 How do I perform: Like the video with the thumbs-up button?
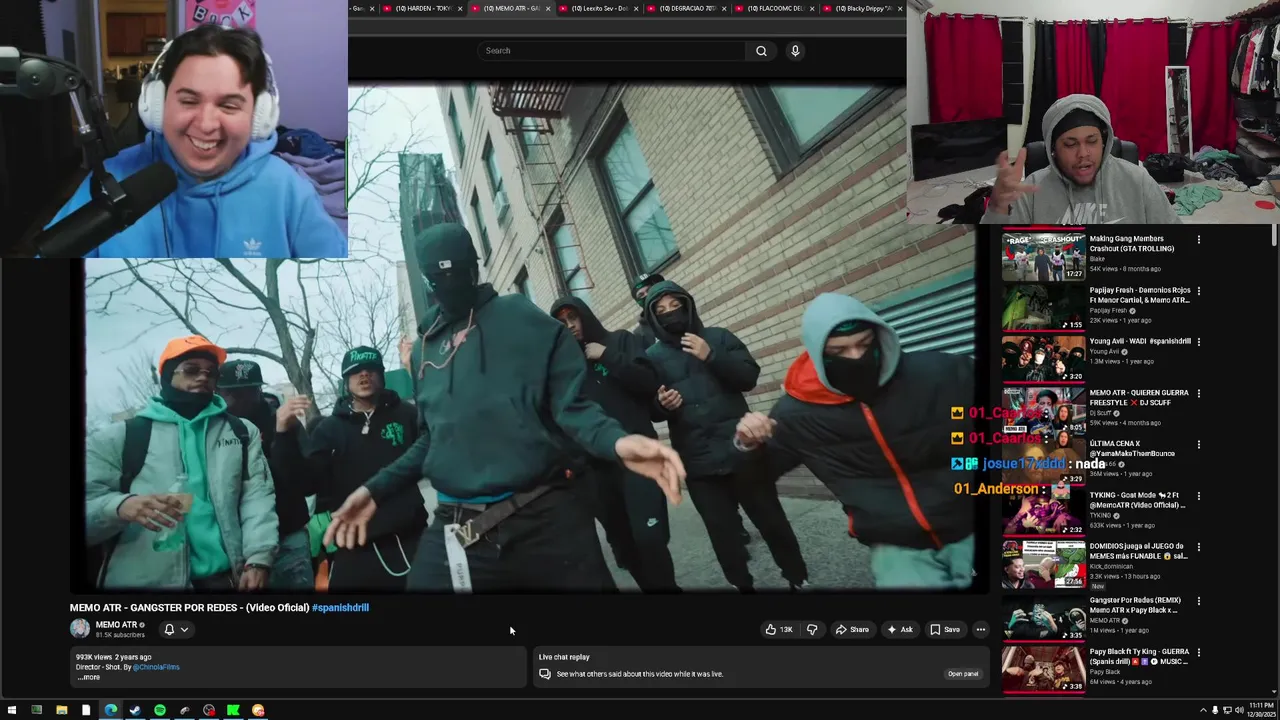pyautogui.click(x=780, y=630)
